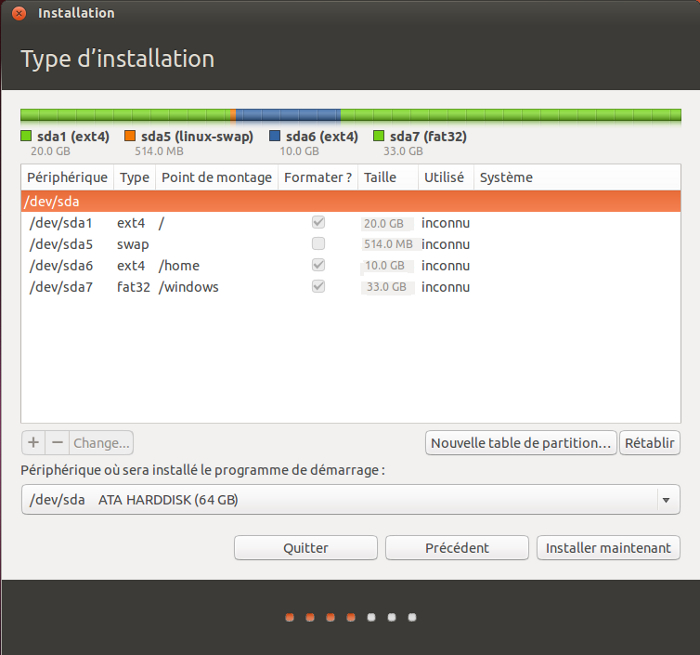Click the blue sda6 legend square
This screenshot has height=655, width=700.
point(275,137)
